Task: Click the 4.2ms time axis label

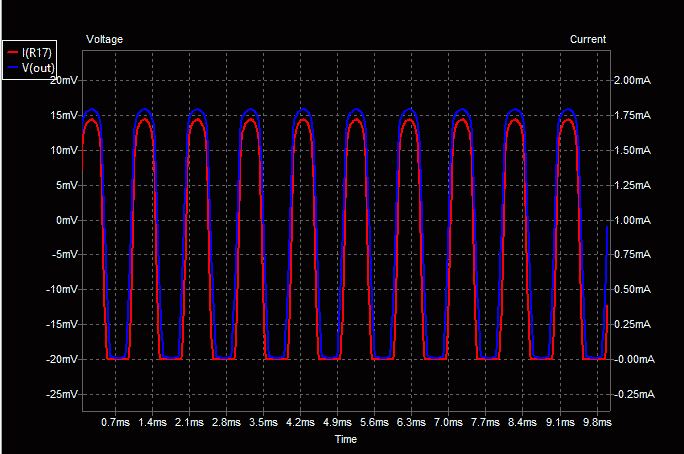Action: click(x=300, y=422)
